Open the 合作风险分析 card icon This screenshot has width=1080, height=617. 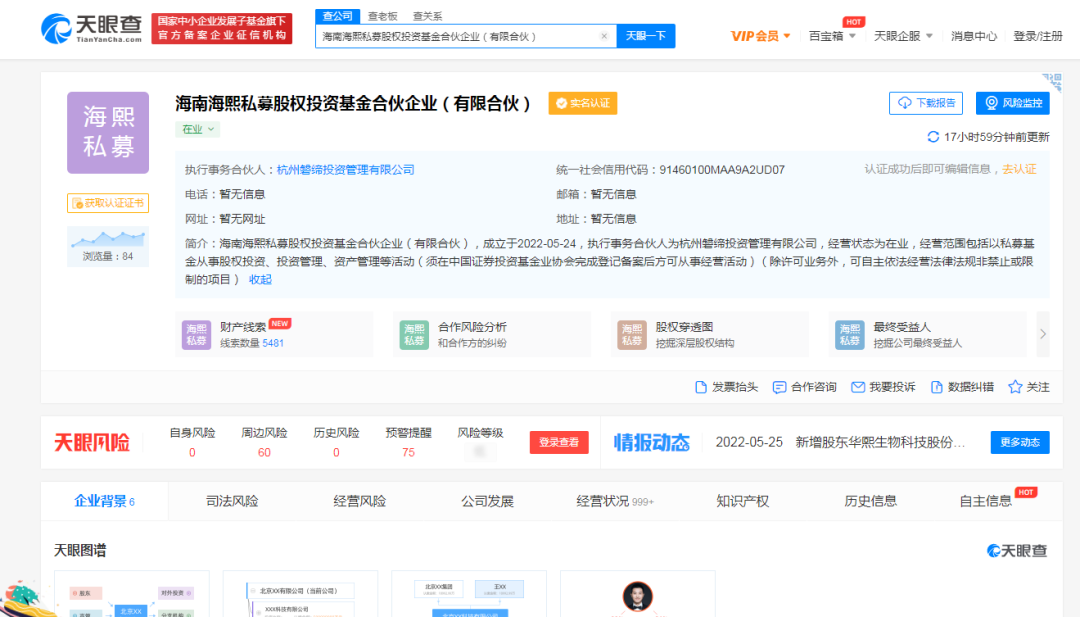[x=414, y=335]
